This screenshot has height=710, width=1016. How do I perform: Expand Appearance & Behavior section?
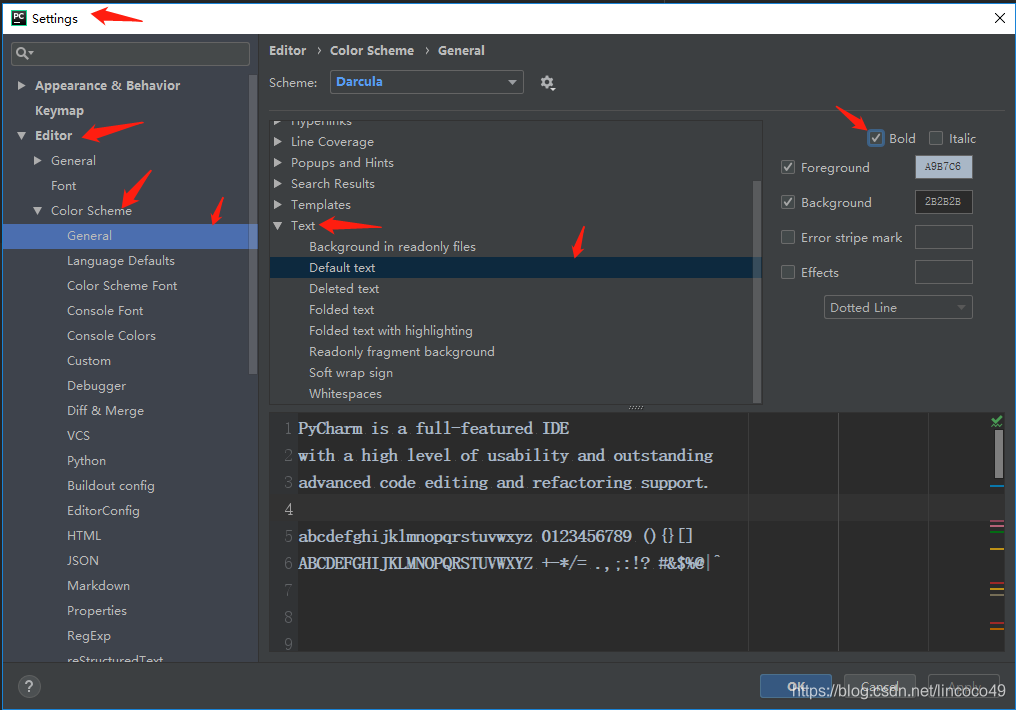click(21, 86)
